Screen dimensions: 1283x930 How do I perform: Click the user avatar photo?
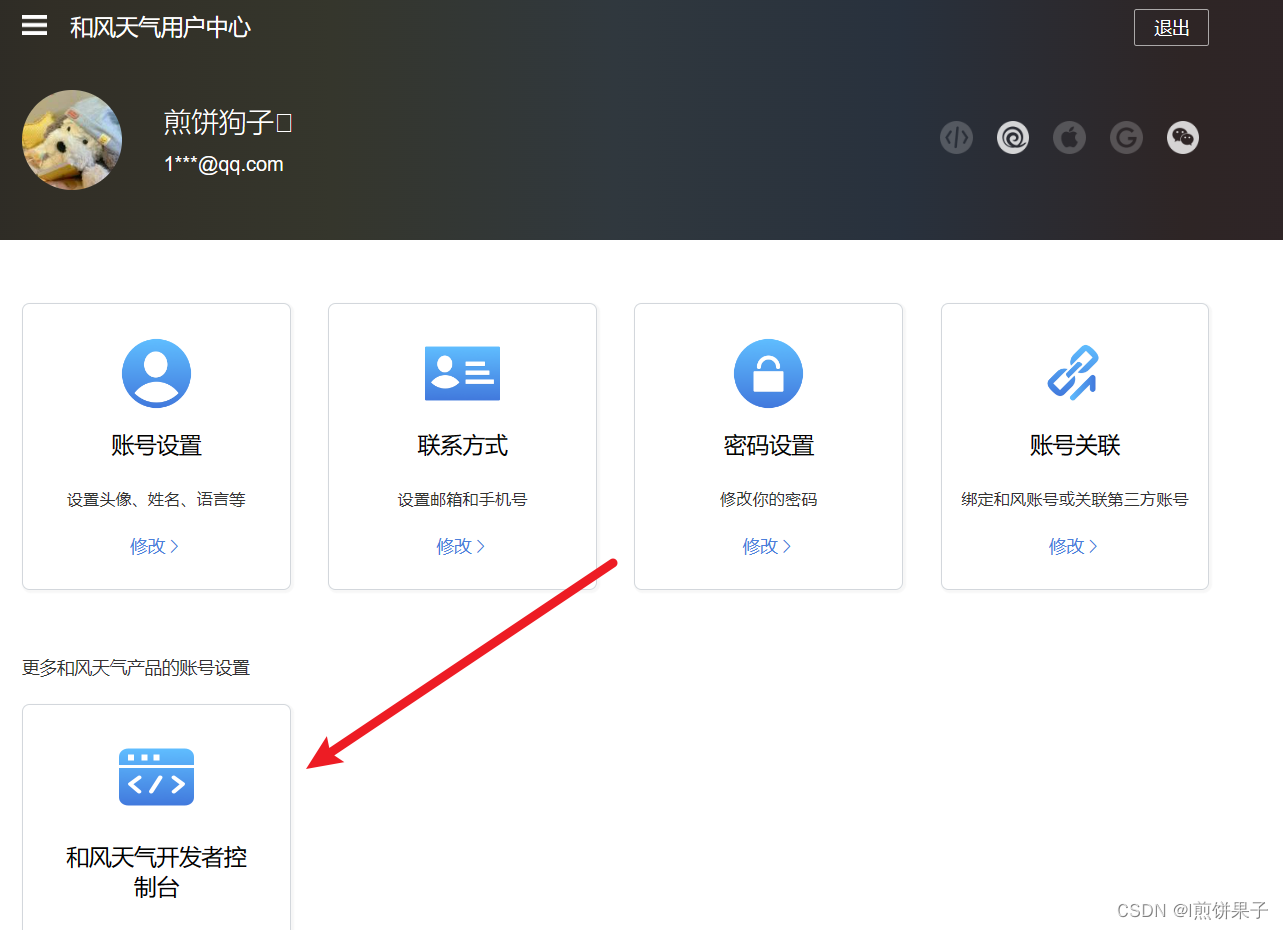tap(72, 140)
